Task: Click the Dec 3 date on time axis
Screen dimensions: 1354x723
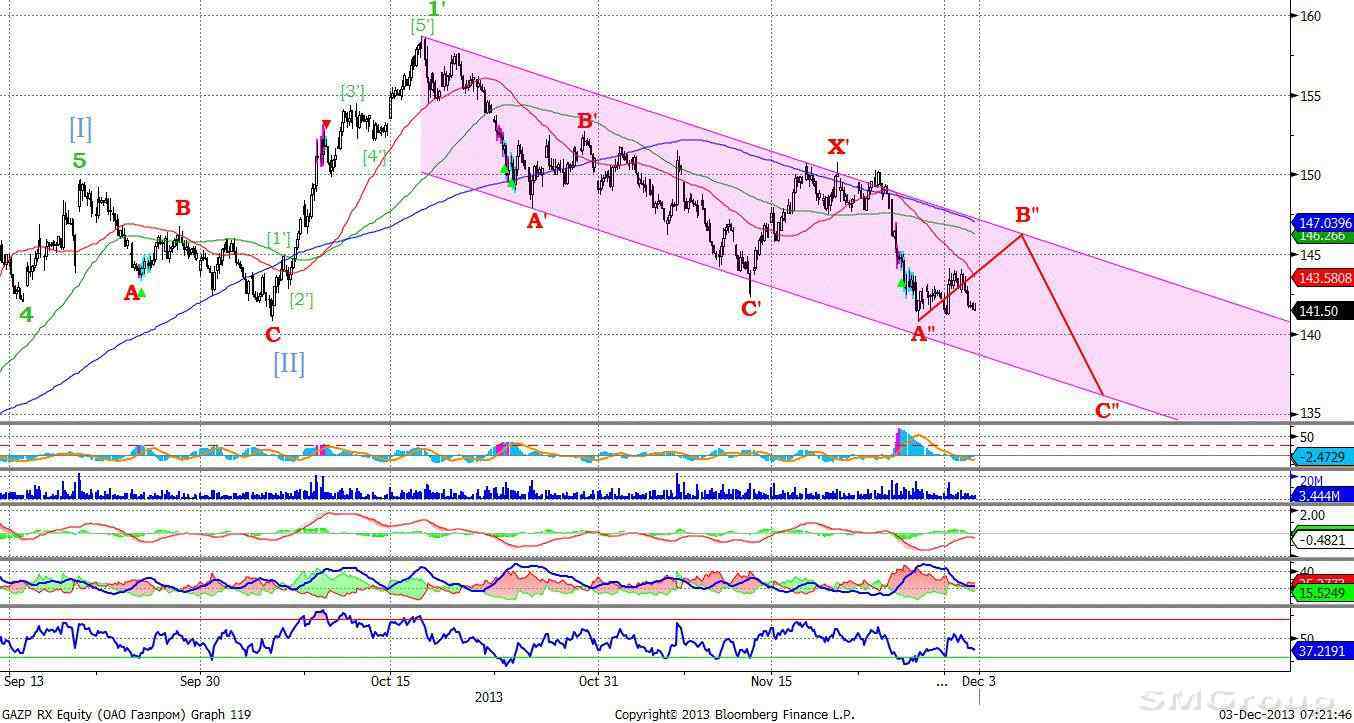Action: click(978, 682)
